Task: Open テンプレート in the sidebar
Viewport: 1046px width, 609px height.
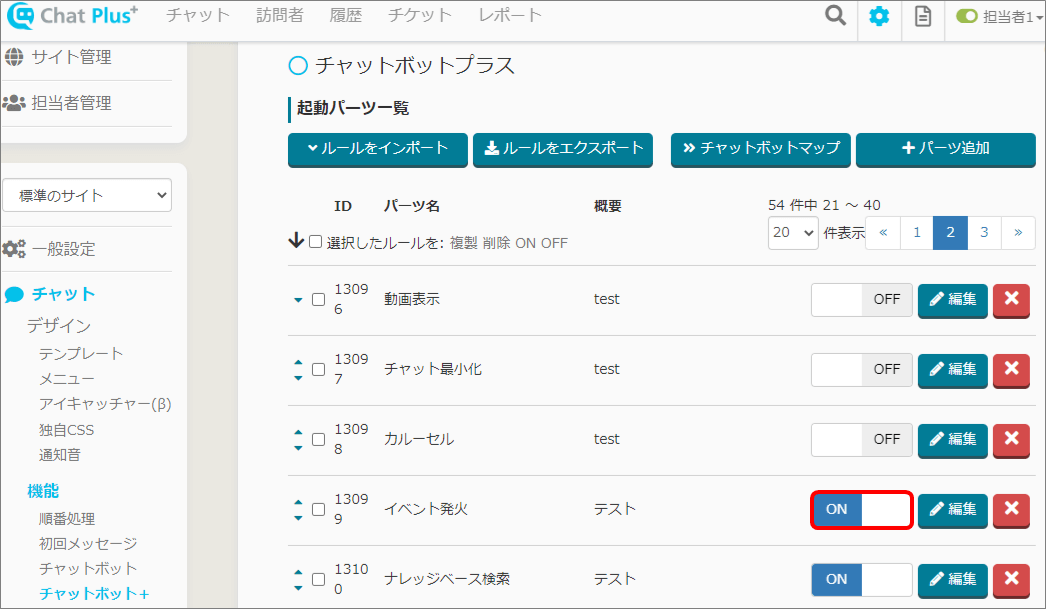Action: point(81,354)
